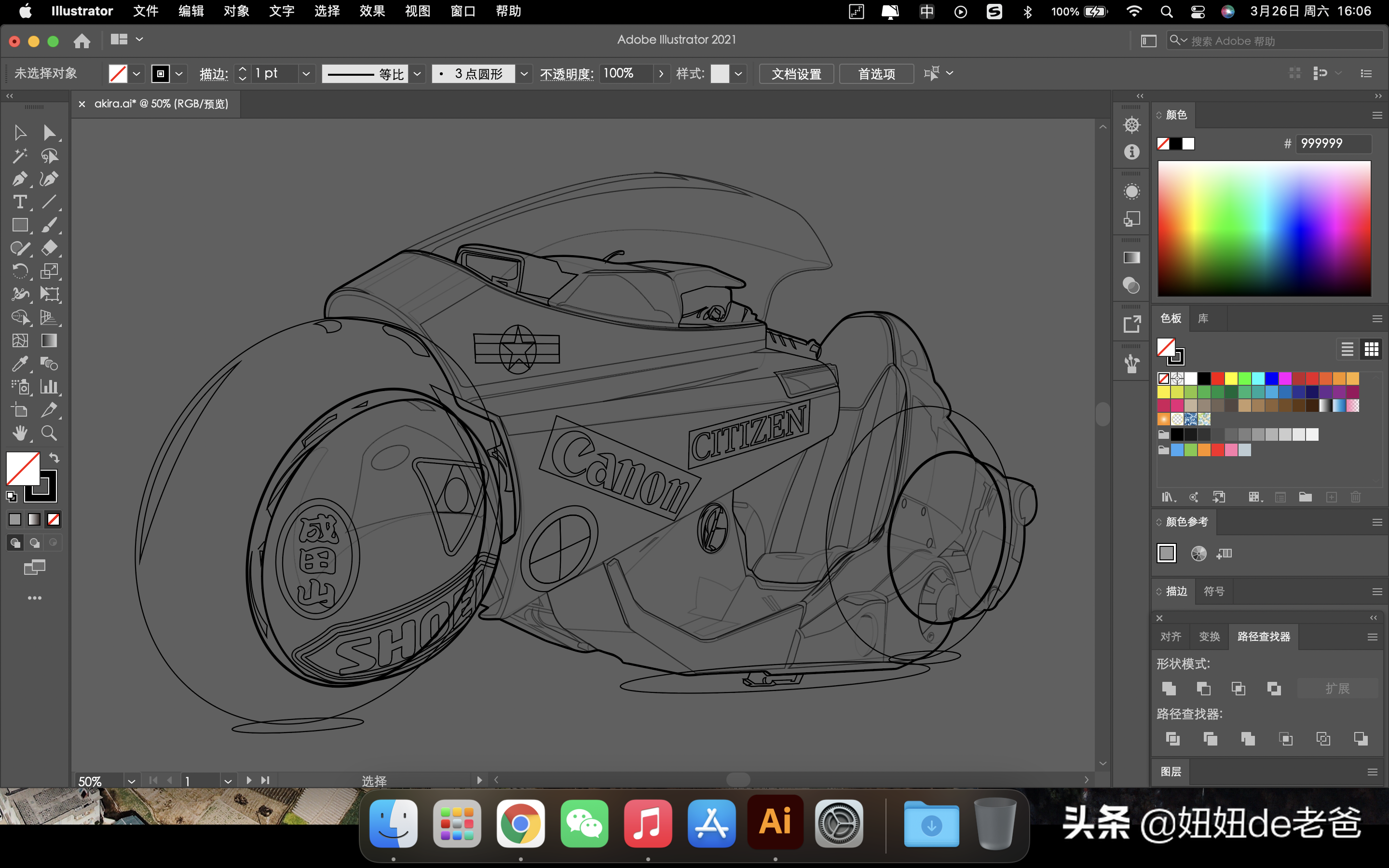This screenshot has width=1389, height=868.
Task: Swap fill and stroke arrows
Action: tap(54, 458)
